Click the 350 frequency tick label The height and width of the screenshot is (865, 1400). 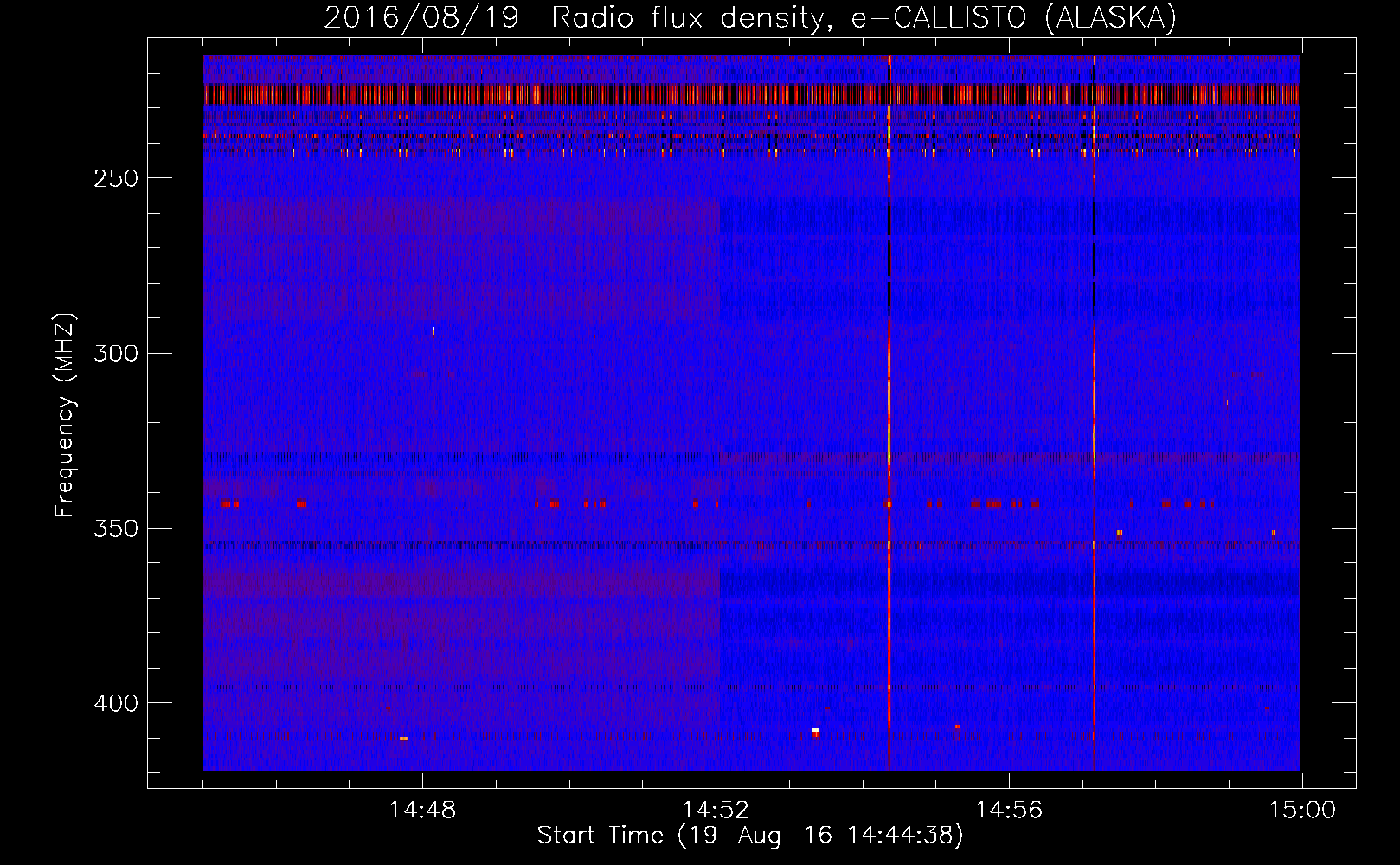click(116, 528)
